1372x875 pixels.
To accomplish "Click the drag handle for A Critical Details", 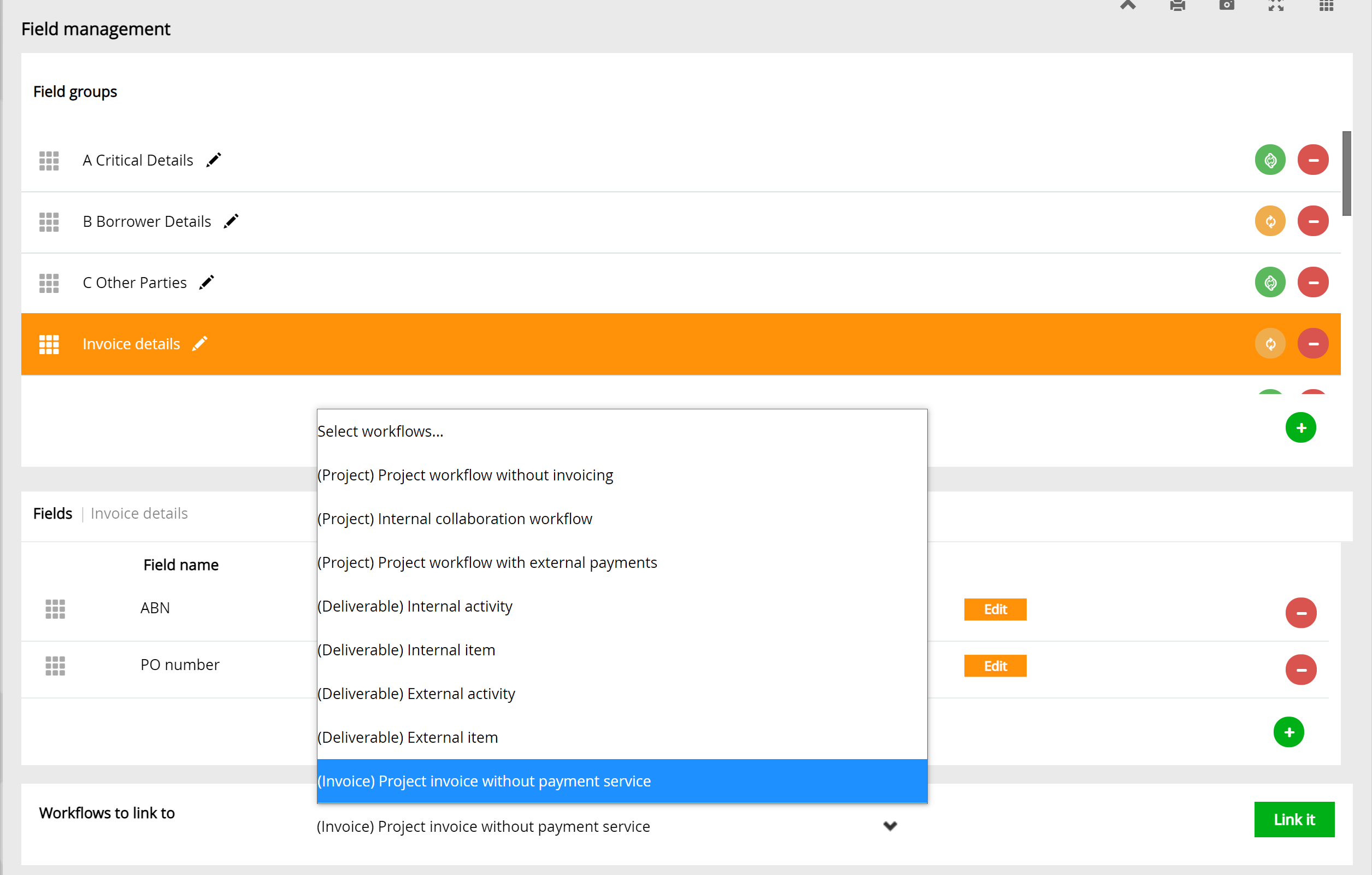I will 49,161.
